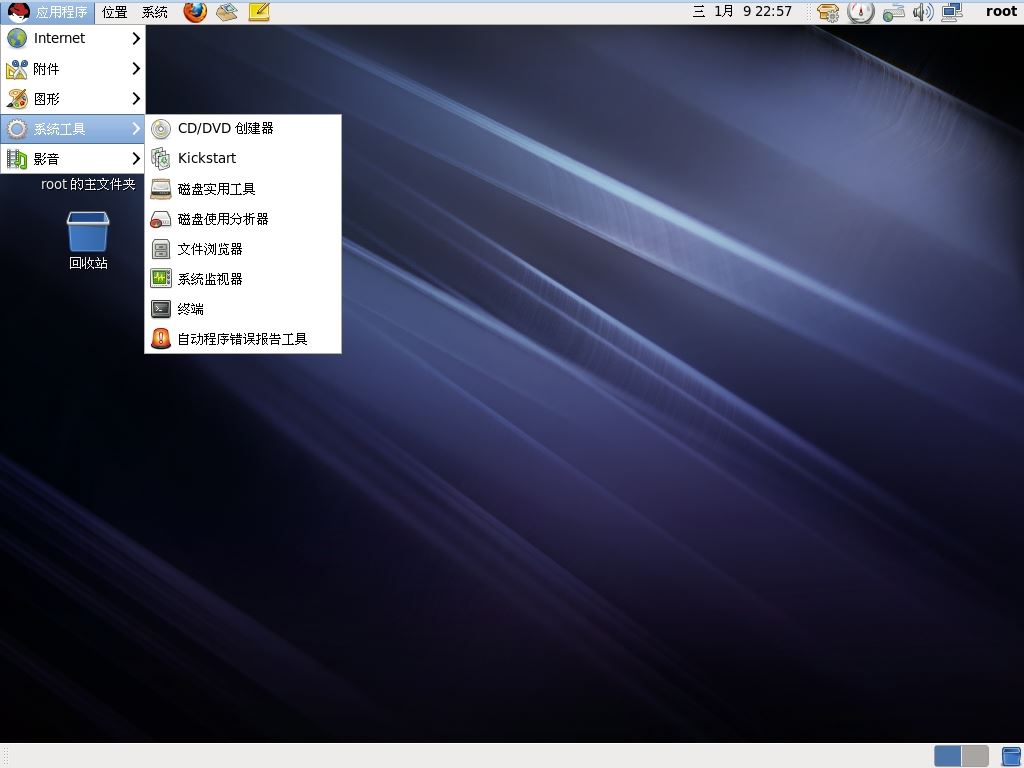Viewport: 1024px width, 768px height.
Task: Expand the 影音 sound and video submenu
Action: coord(72,159)
